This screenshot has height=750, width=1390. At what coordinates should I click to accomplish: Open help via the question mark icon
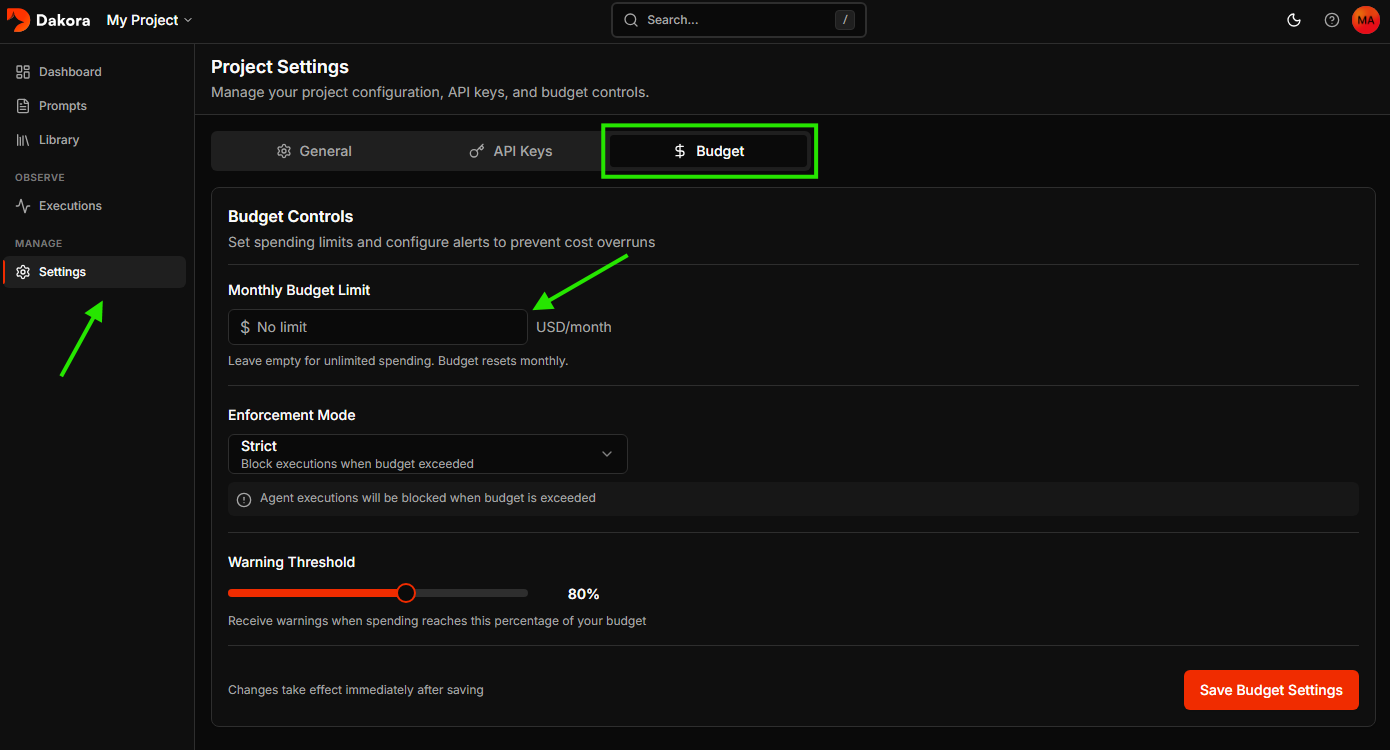click(1332, 20)
